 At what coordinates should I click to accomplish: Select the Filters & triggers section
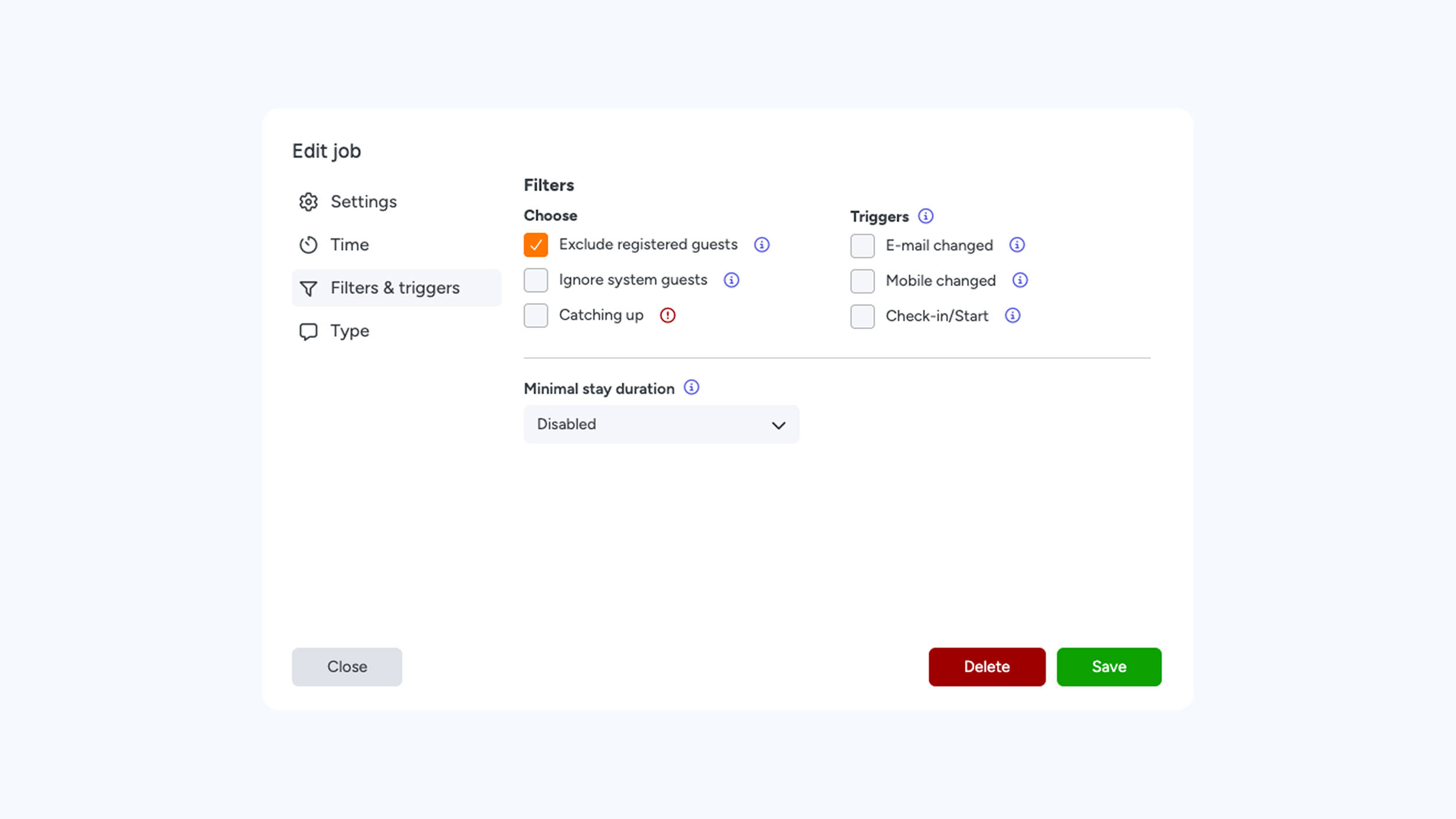point(396,288)
